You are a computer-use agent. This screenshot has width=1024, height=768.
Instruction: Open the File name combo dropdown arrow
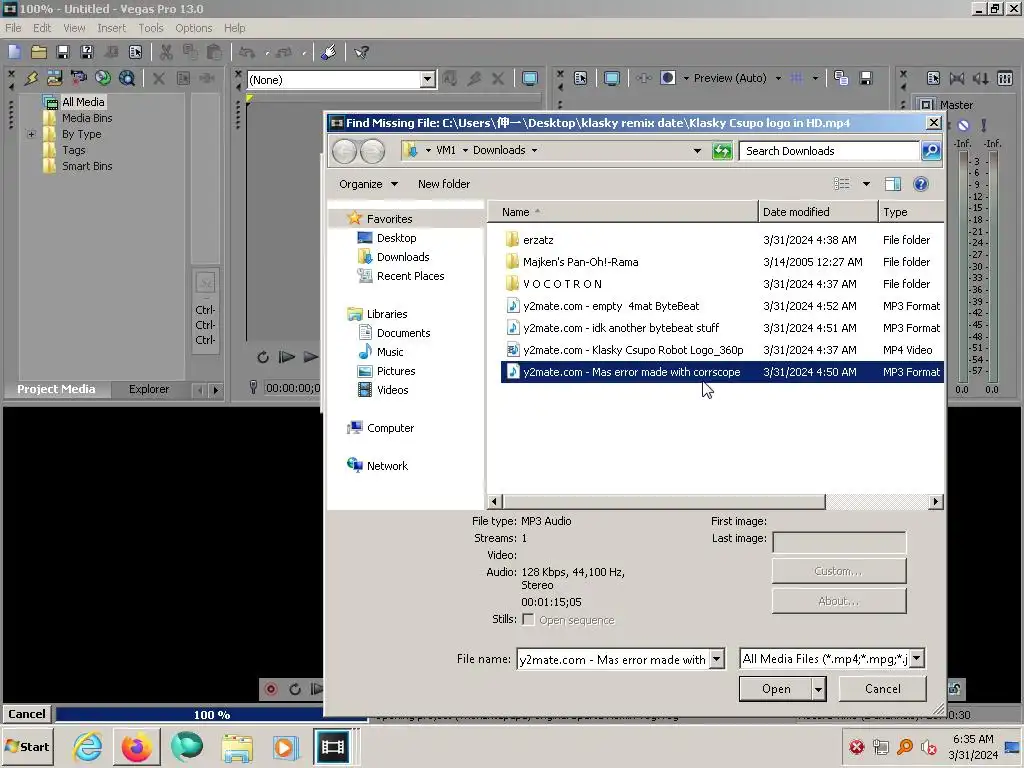point(716,659)
